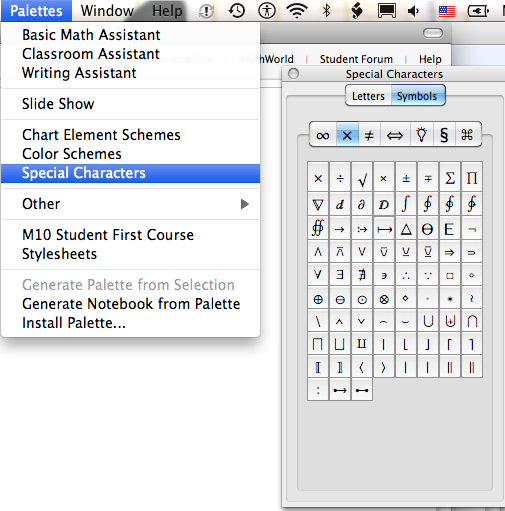Viewport: 505px width, 511px height.
Task: Insert the summation sigma symbol
Action: (450, 179)
